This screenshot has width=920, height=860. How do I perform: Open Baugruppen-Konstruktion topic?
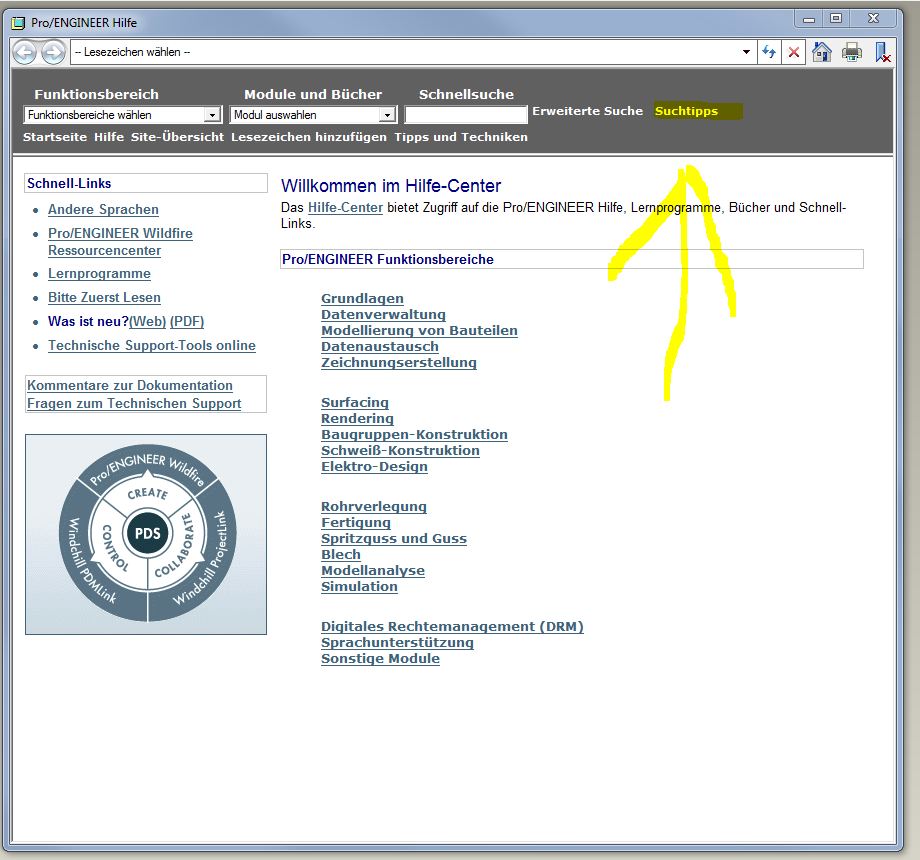[x=414, y=435]
